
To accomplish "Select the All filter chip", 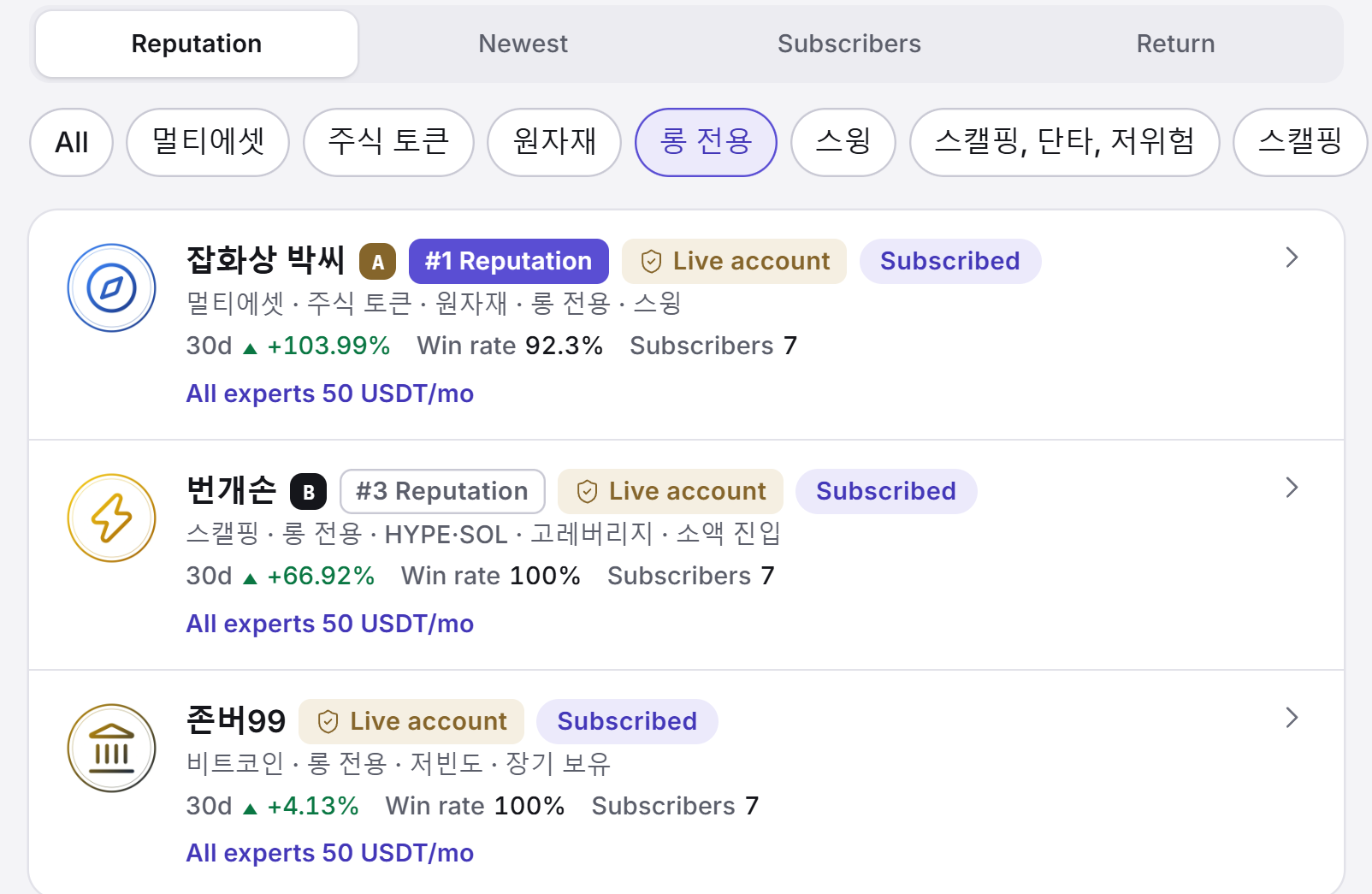I will (x=72, y=142).
